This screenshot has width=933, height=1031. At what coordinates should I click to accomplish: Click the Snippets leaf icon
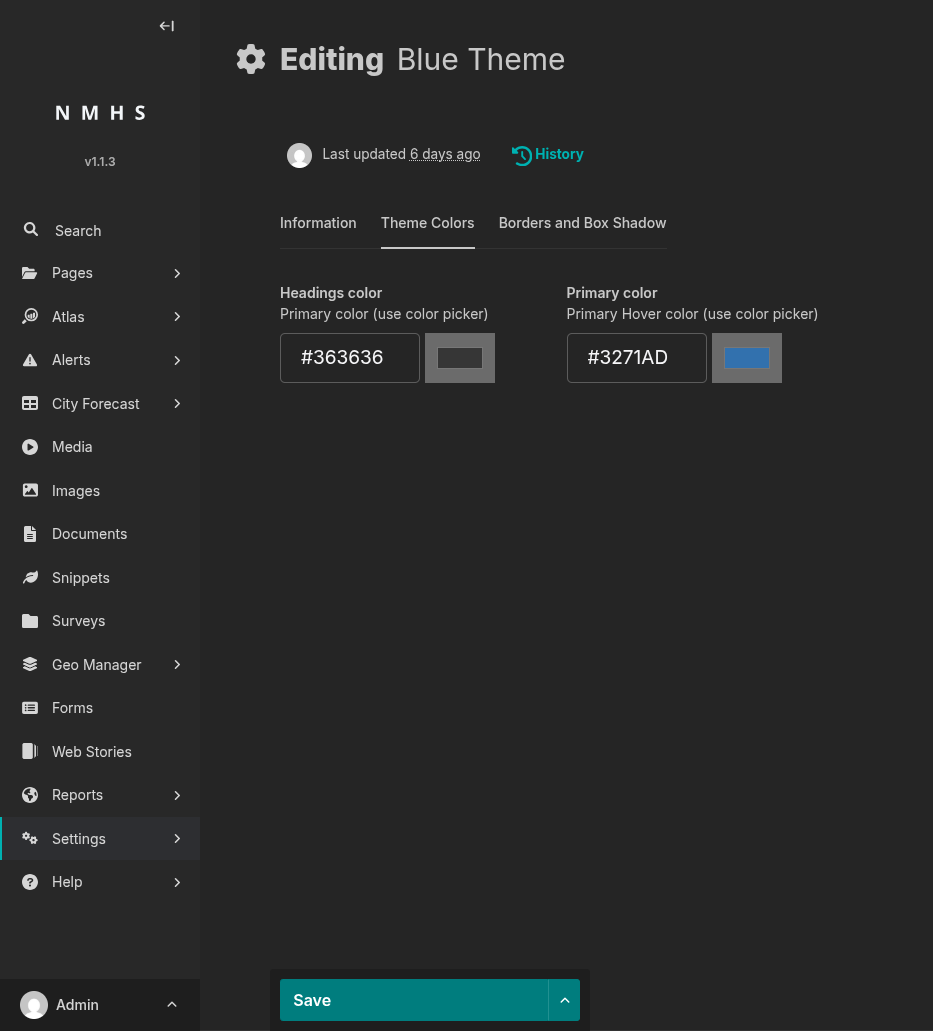[x=30, y=577]
